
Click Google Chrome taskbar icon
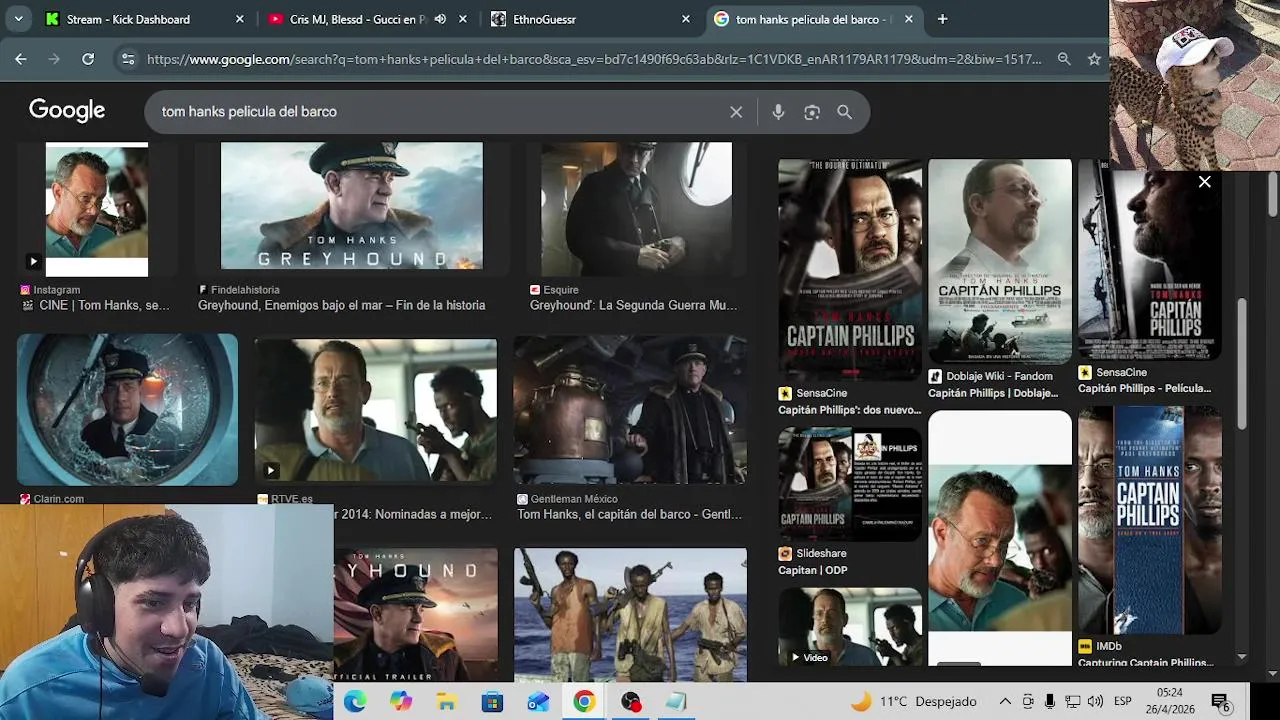[x=584, y=702]
